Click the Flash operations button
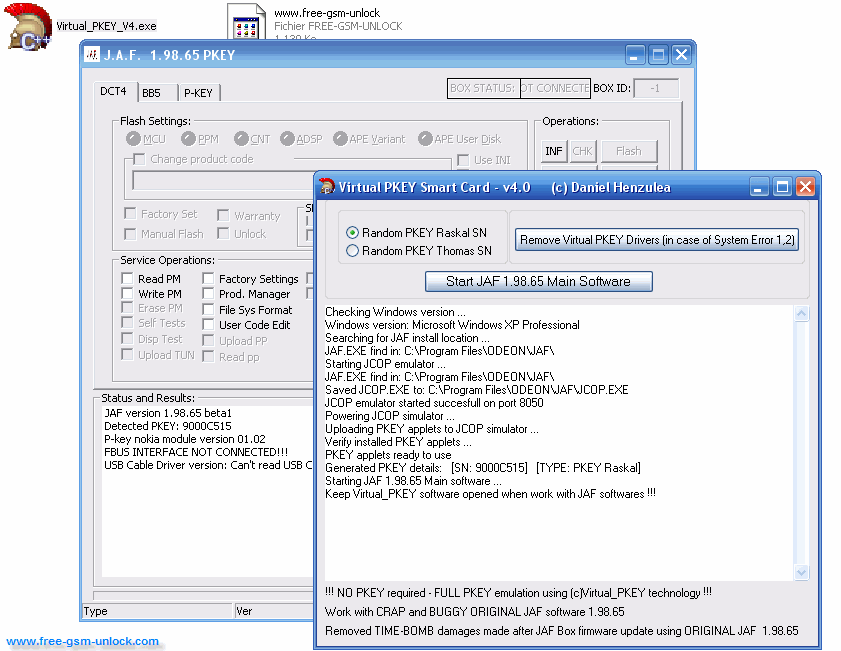This screenshot has width=841, height=651. coord(629,151)
